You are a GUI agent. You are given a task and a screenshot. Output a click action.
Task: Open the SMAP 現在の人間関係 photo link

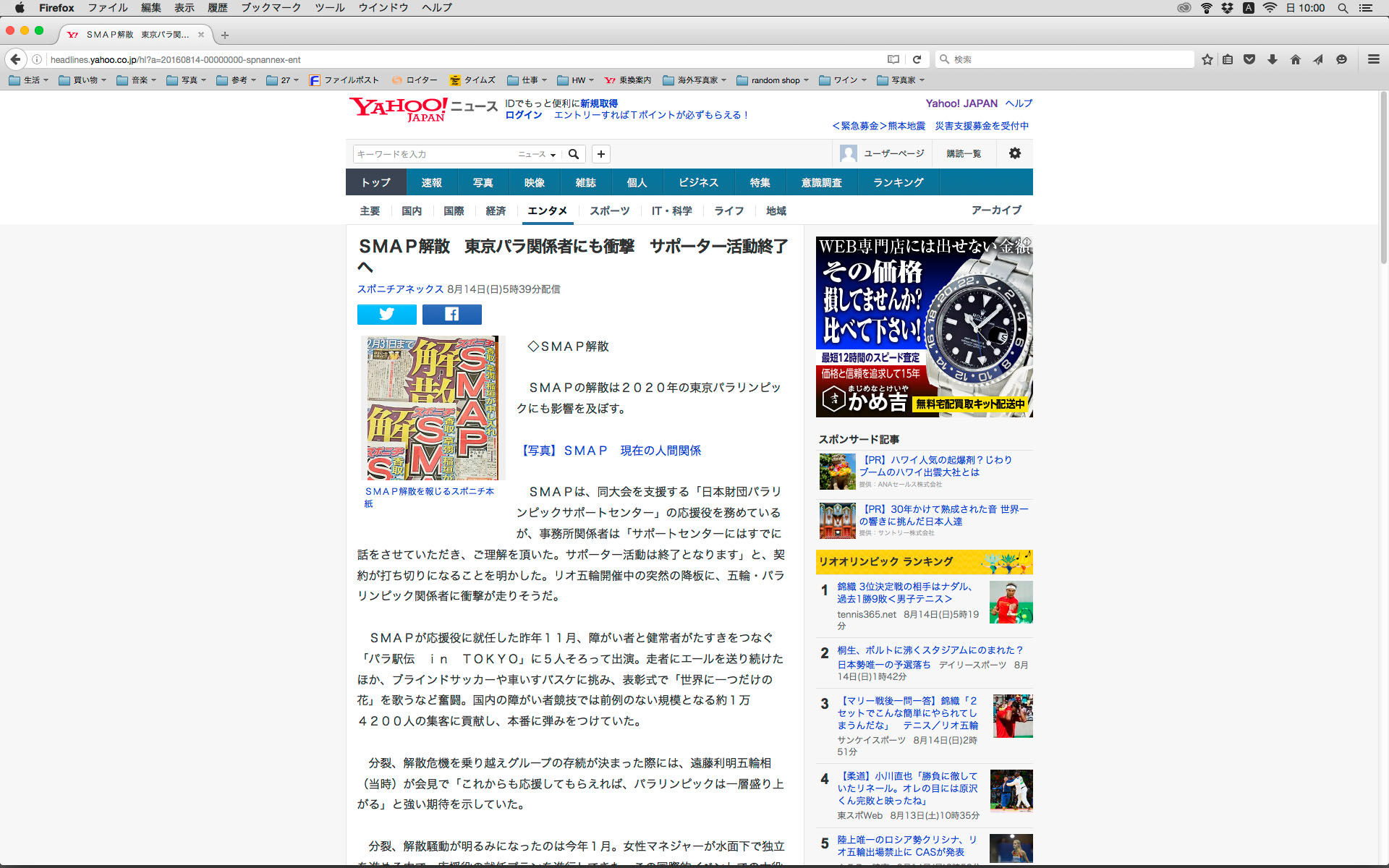(x=611, y=451)
